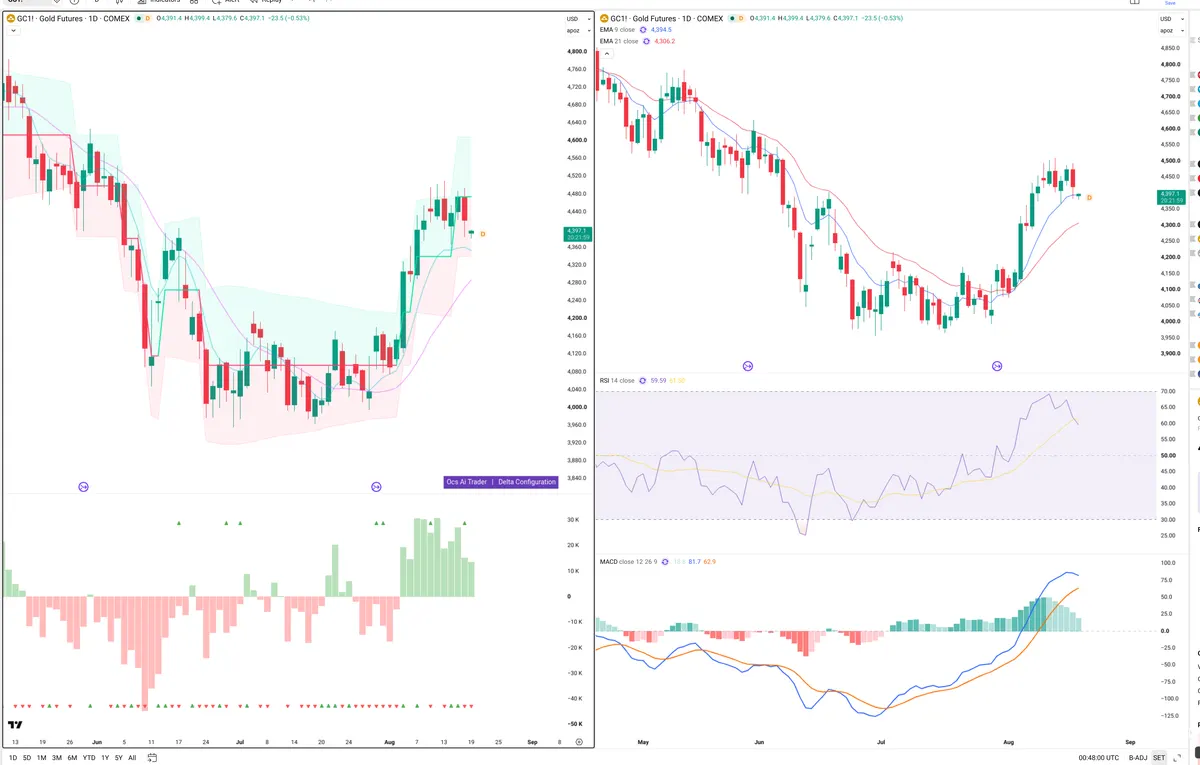Select 1D date range

tap(12, 758)
